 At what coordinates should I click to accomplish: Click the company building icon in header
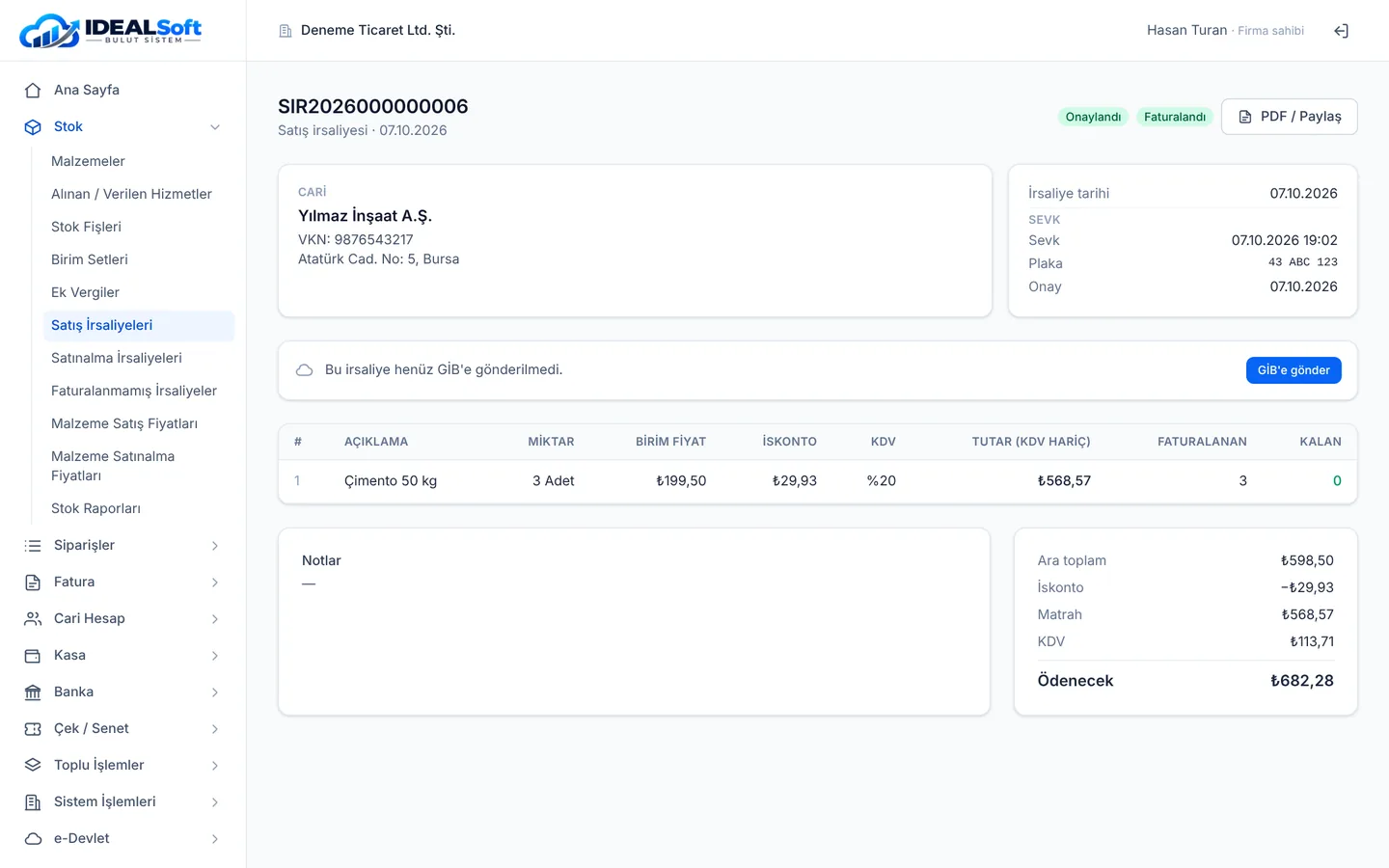[x=286, y=31]
